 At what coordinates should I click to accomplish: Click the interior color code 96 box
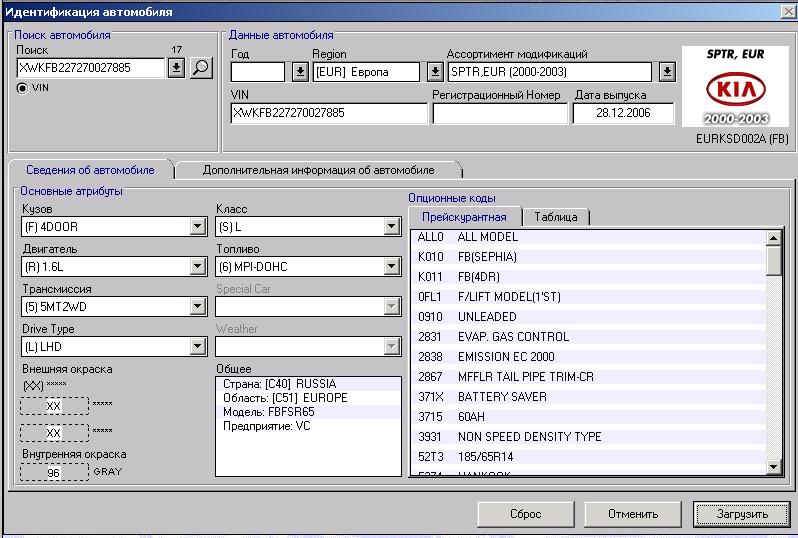[x=54, y=472]
